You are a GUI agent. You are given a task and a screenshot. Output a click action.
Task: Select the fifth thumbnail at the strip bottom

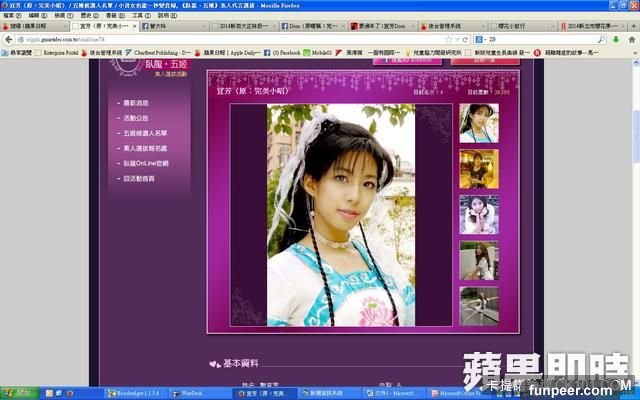pyautogui.click(x=478, y=305)
